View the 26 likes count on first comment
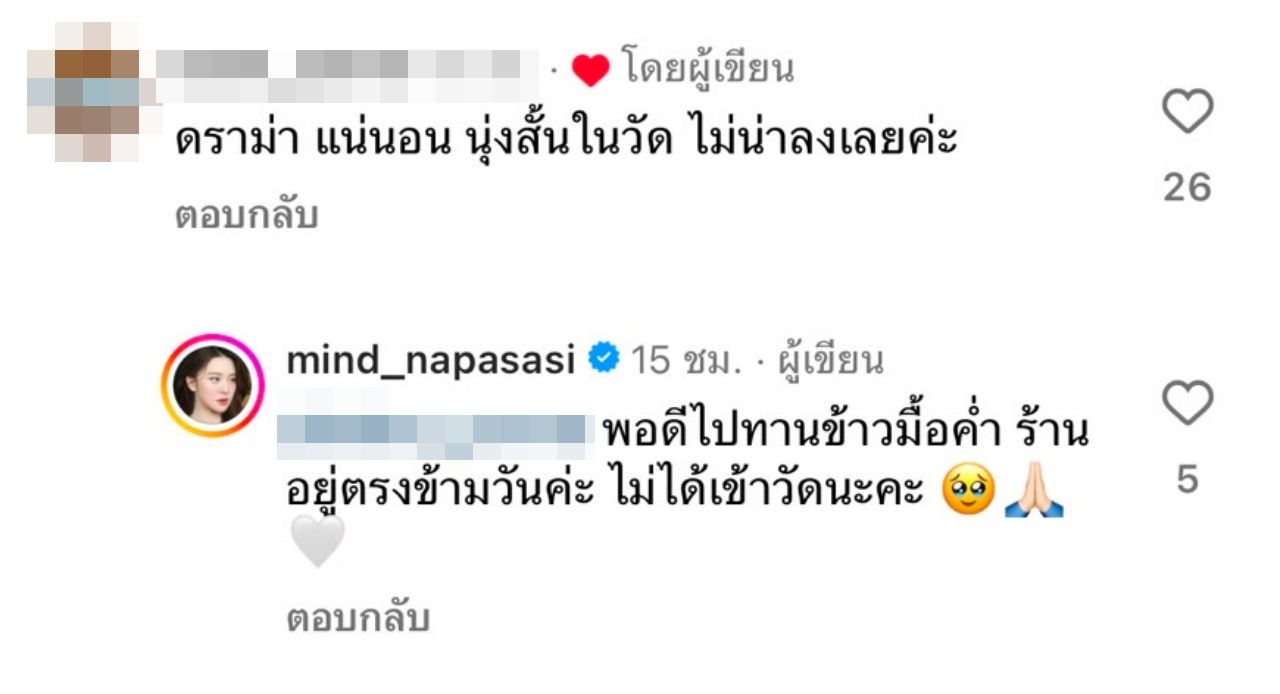 [1187, 187]
